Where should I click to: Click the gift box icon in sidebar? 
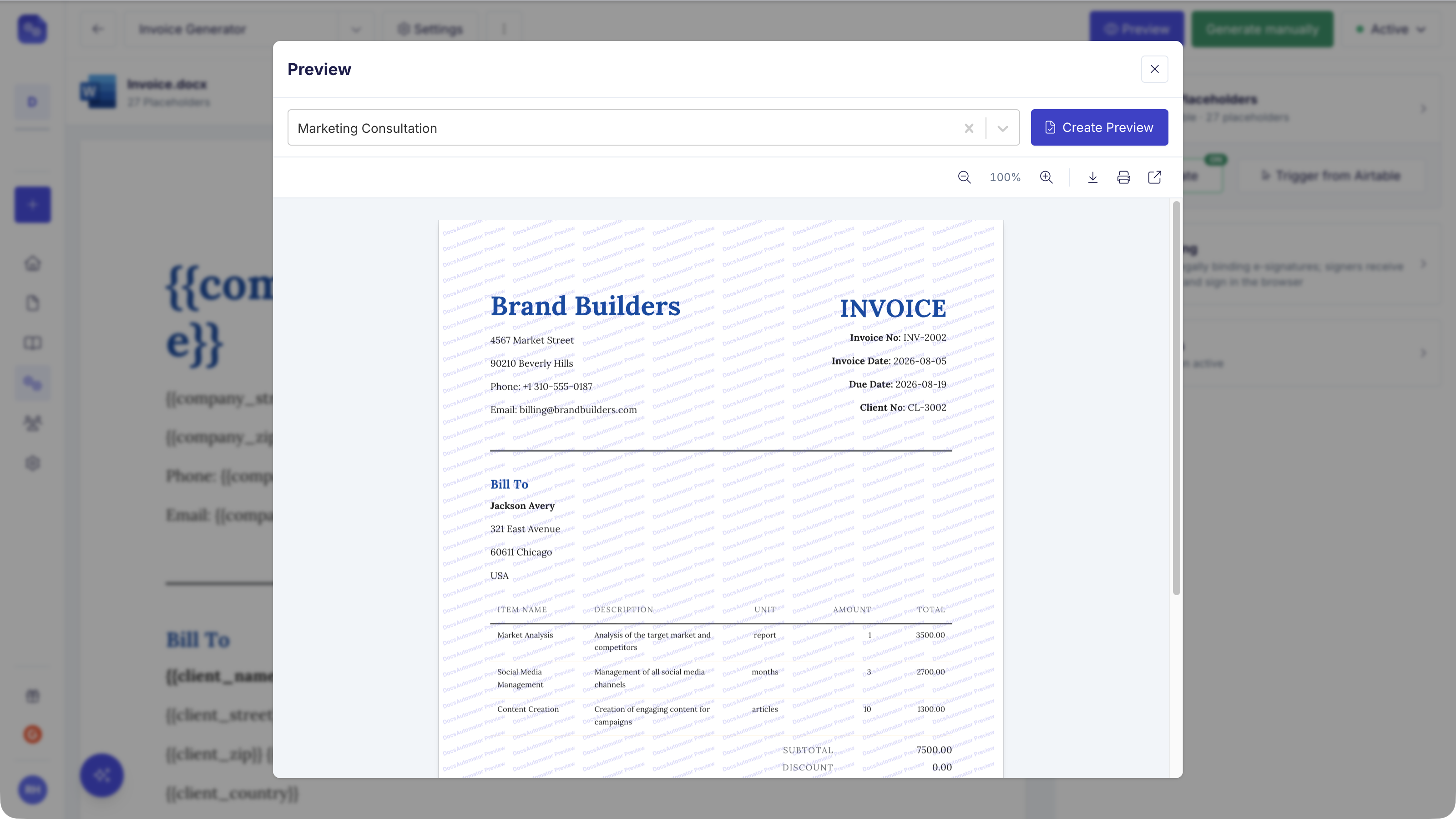point(33,696)
